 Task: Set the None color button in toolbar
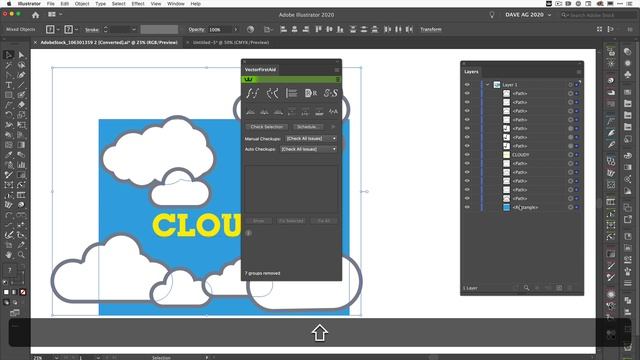(x=23, y=292)
